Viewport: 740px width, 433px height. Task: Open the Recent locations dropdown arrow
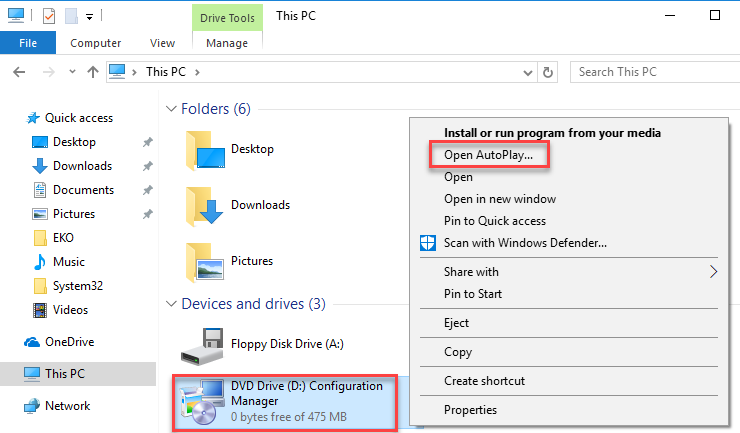[72, 72]
